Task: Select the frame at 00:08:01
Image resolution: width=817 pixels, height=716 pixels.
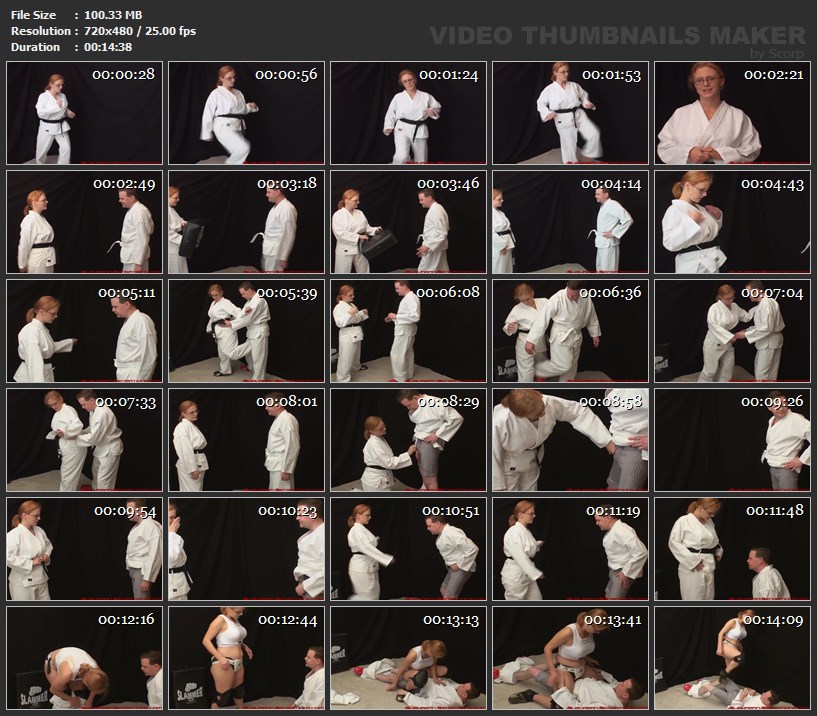Action: click(246, 440)
